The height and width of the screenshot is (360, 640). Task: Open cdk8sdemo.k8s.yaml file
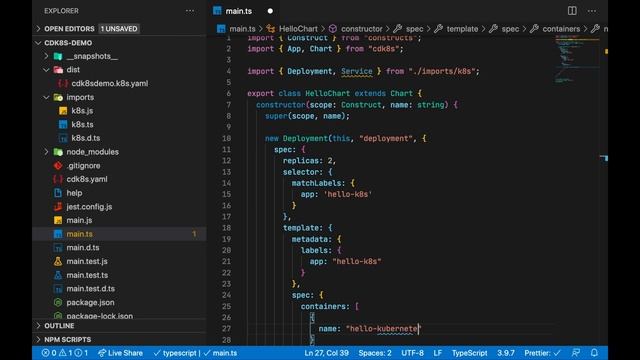[110, 83]
